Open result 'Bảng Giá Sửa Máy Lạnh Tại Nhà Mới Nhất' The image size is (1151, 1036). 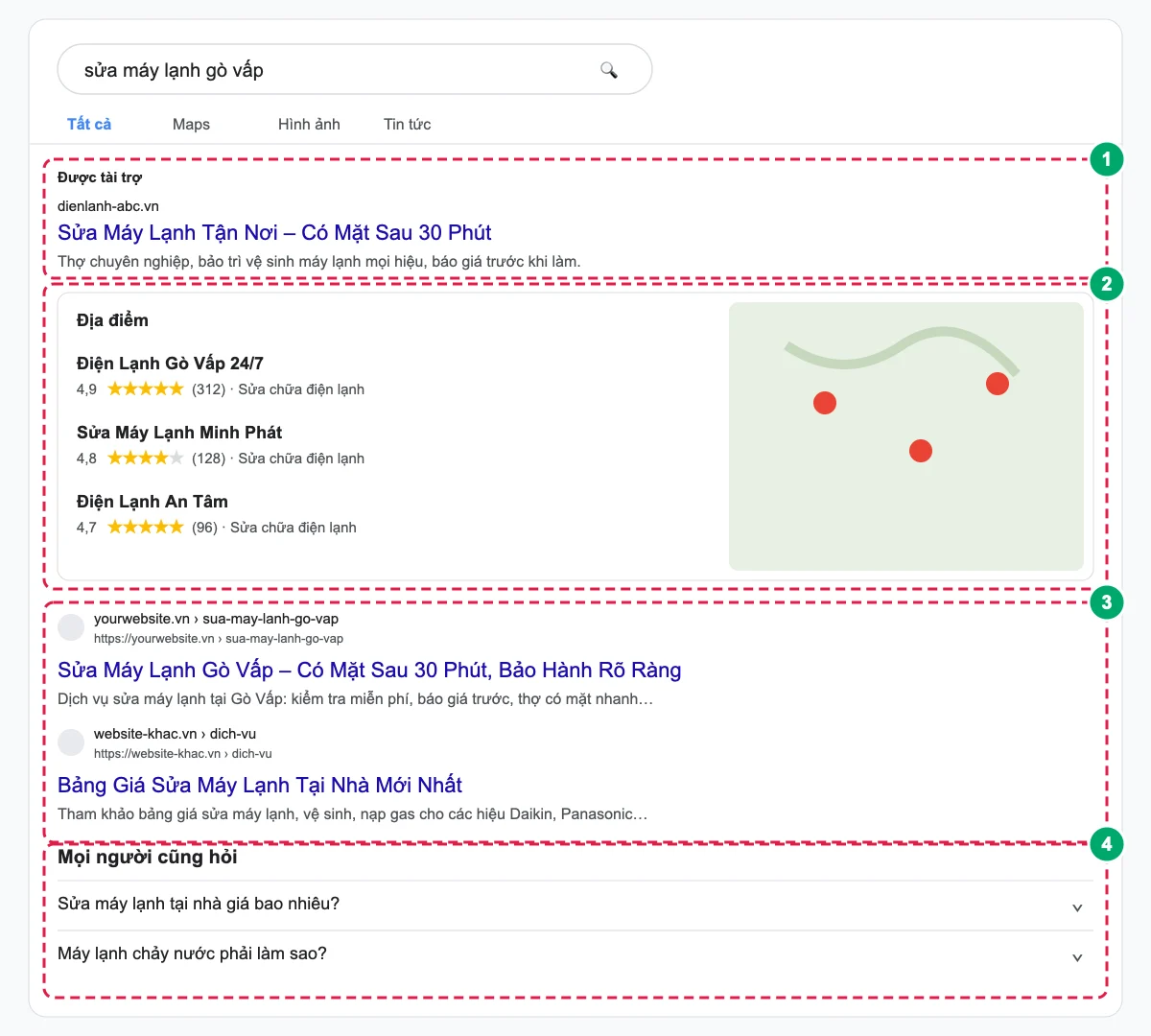260,785
